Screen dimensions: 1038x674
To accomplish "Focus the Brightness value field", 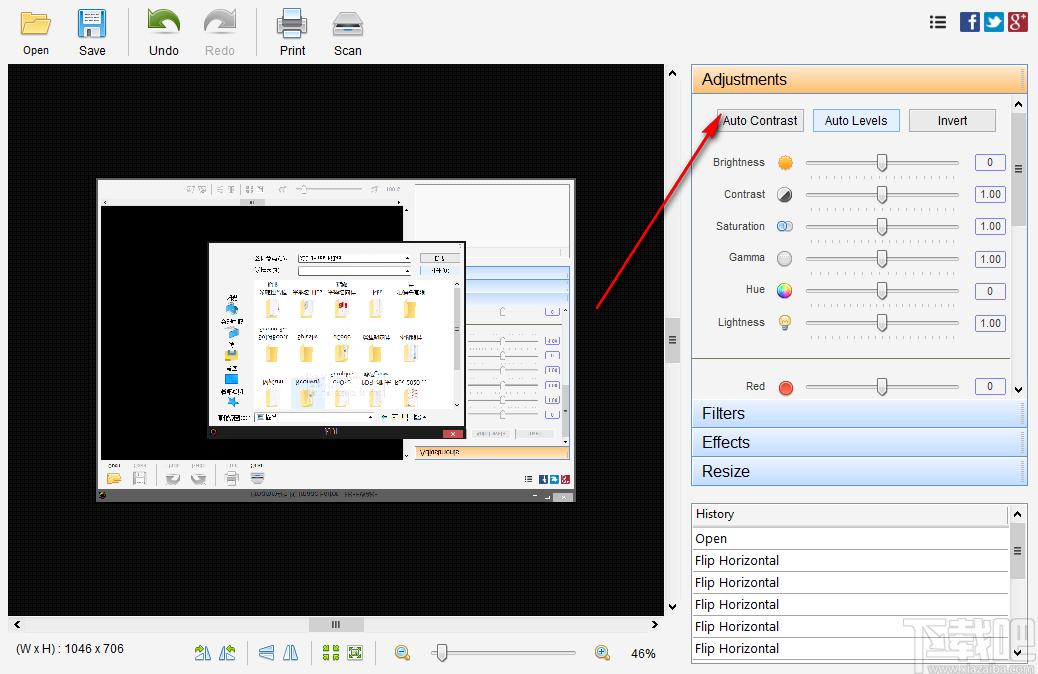I will (990, 162).
